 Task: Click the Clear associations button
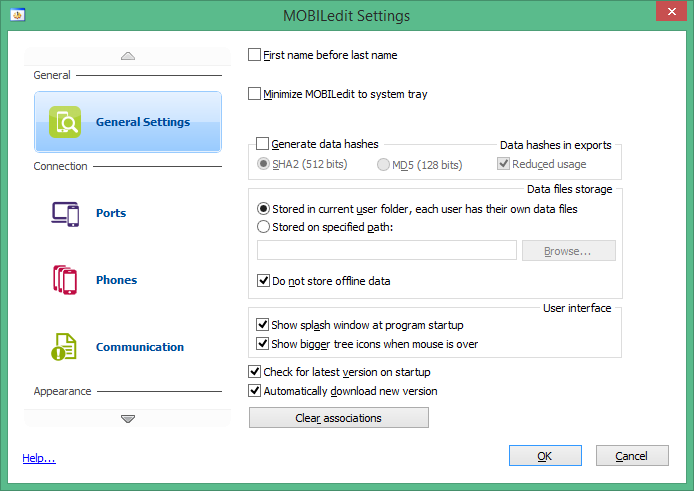(x=339, y=418)
